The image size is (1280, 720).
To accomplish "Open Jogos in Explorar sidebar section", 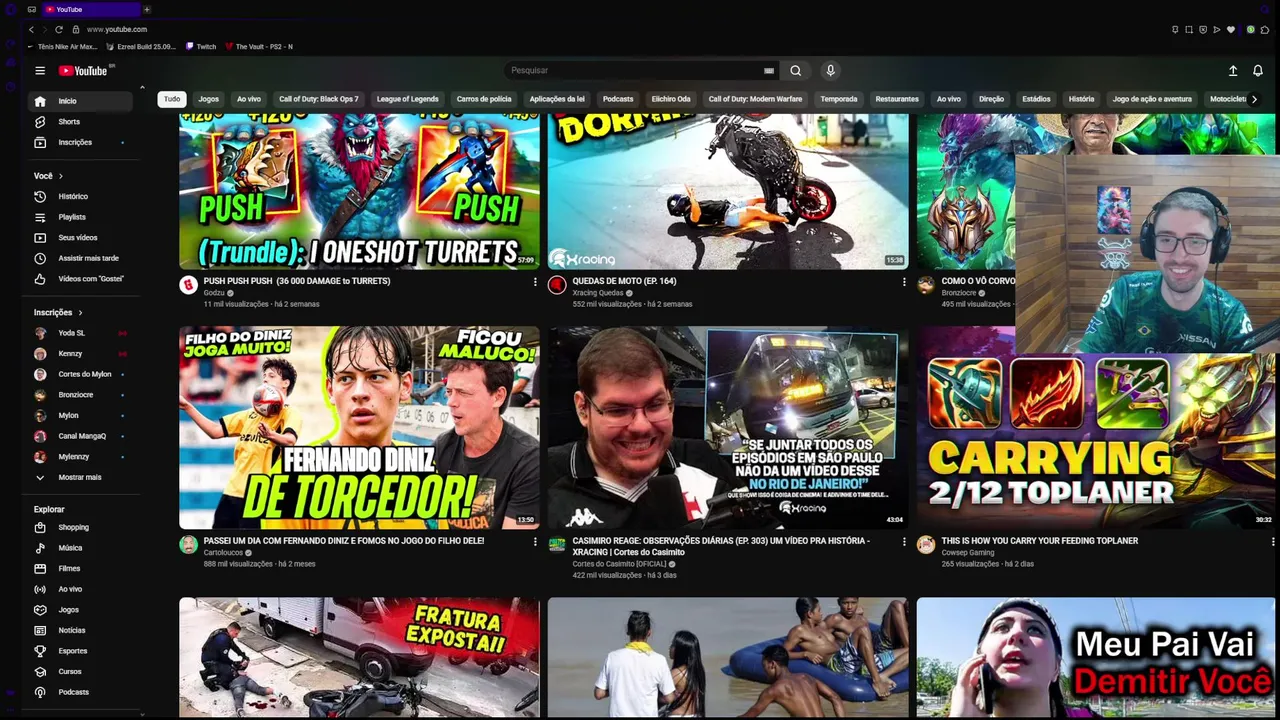I will (80, 610).
